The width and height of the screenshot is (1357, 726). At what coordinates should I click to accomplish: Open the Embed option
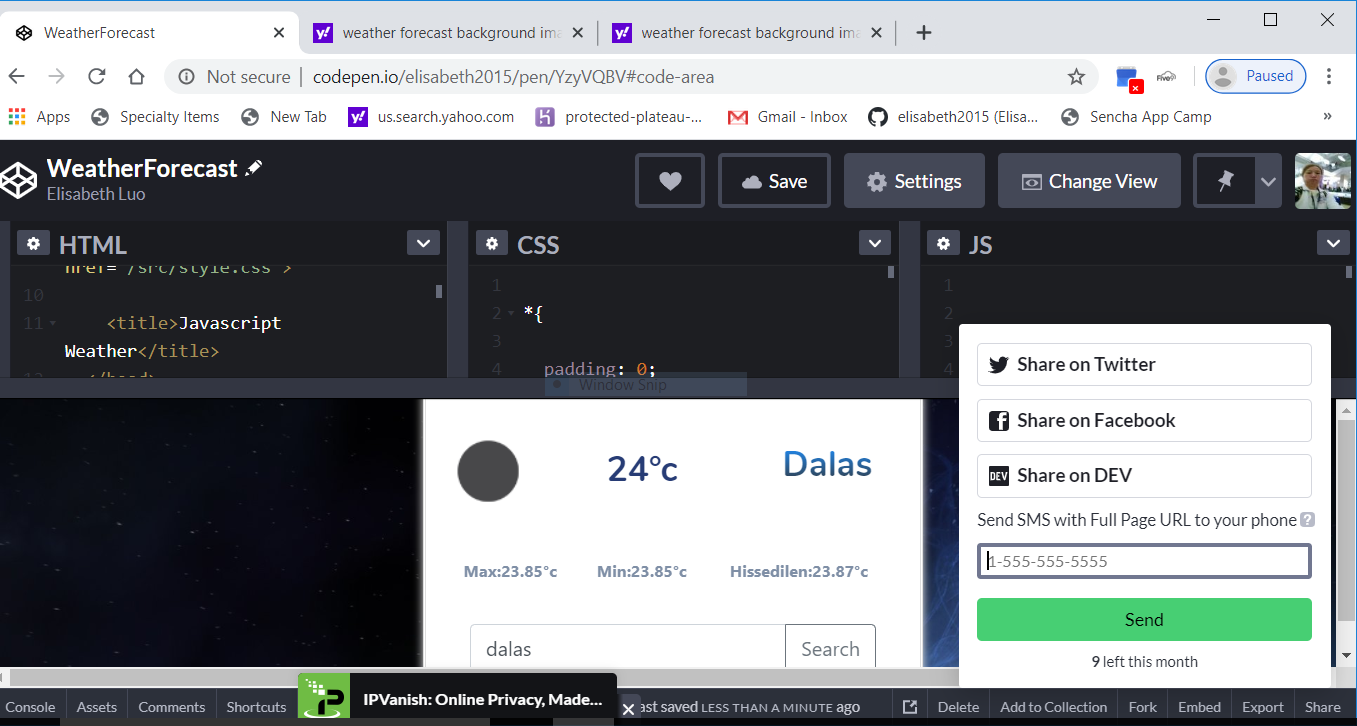tap(1200, 707)
